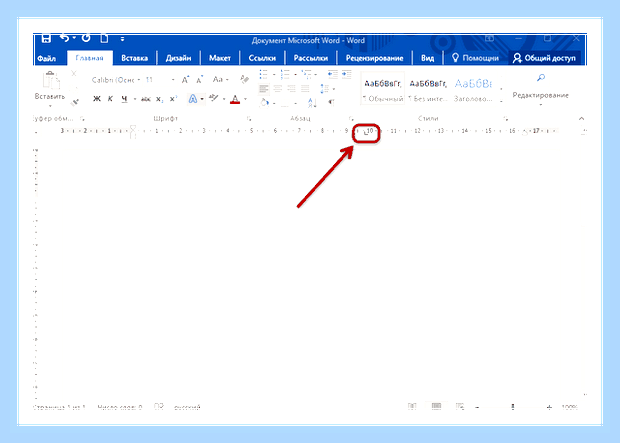Image resolution: width=620 pixels, height=443 pixels.
Task: Open the Абзац dialog launcher
Action: click(351, 118)
